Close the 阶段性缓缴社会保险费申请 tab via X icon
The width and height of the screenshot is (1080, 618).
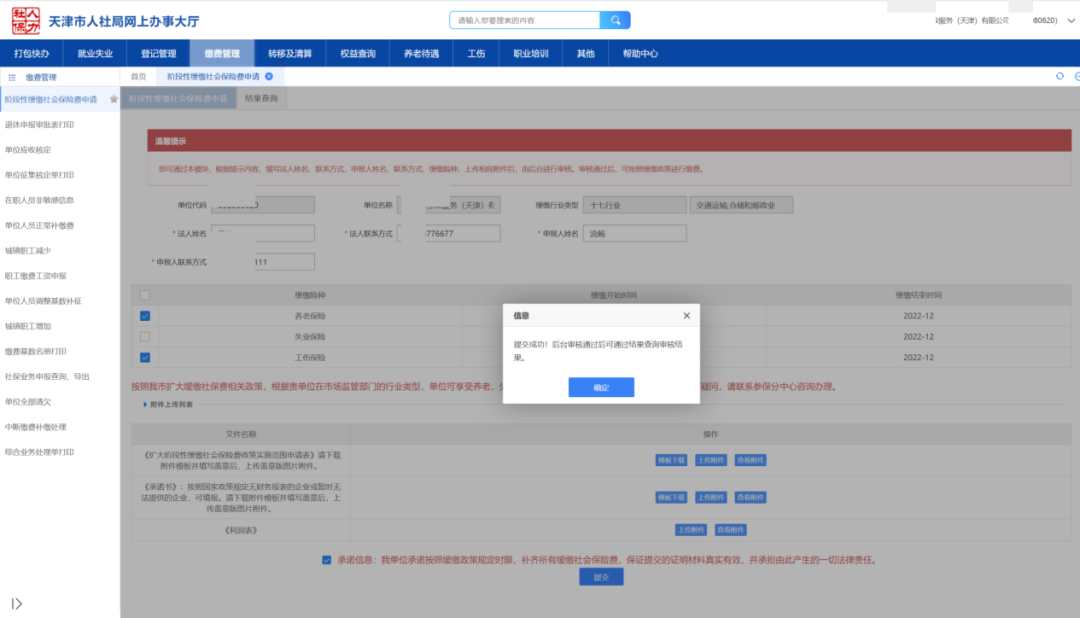[269, 76]
